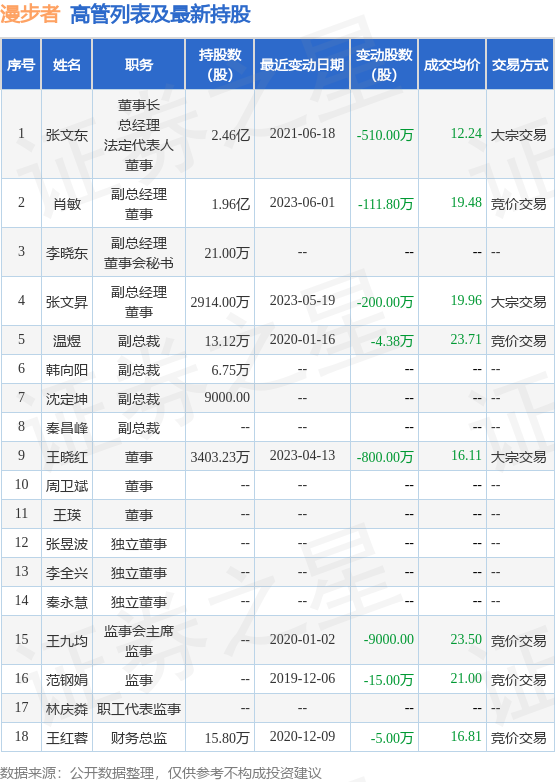
Task: Select the name 沈定坤 in row 7
Action: pyautogui.click(x=67, y=398)
